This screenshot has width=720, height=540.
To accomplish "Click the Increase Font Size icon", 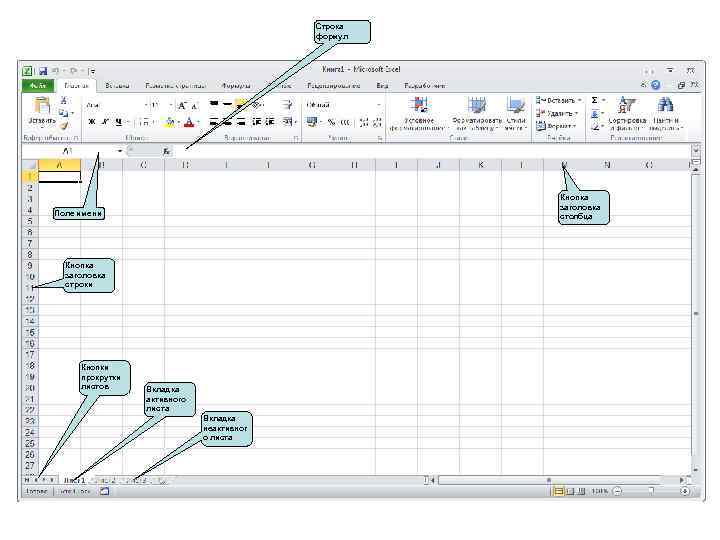I will click(182, 106).
